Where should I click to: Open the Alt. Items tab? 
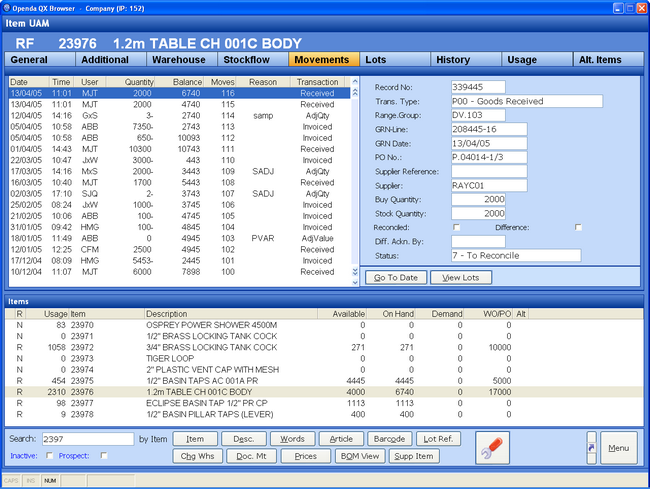coord(608,60)
